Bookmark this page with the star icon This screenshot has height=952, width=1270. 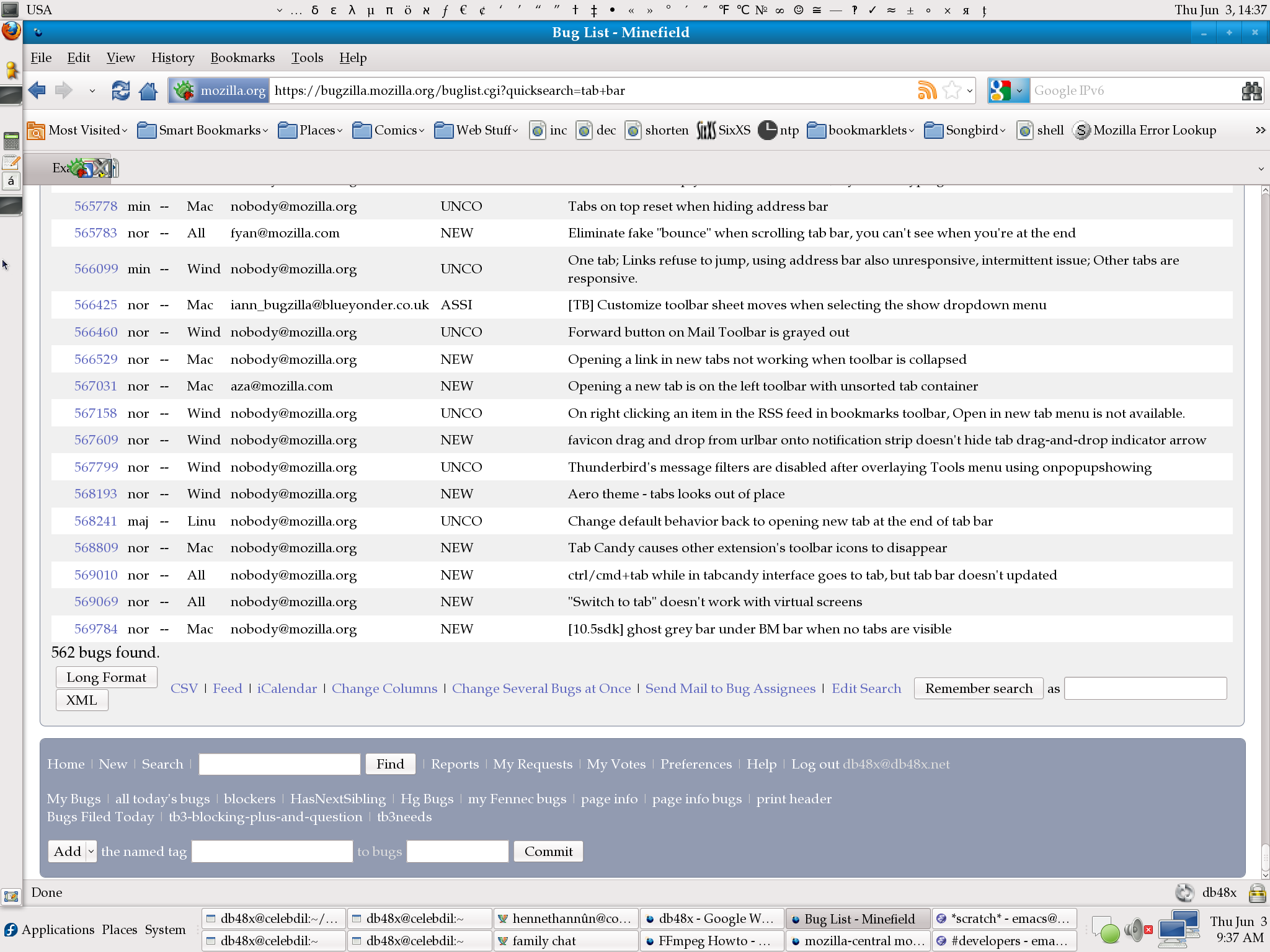[951, 90]
